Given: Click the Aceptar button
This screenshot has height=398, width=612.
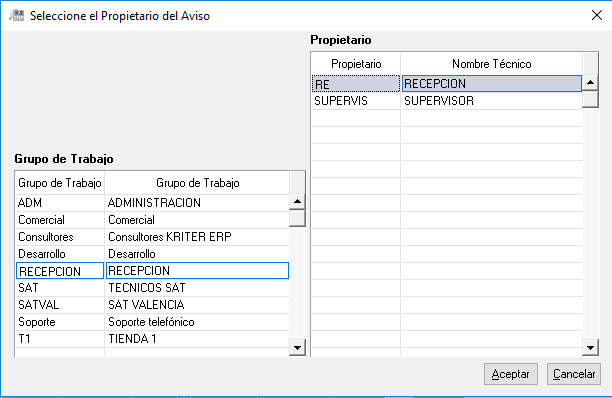Looking at the screenshot, I should [511, 374].
